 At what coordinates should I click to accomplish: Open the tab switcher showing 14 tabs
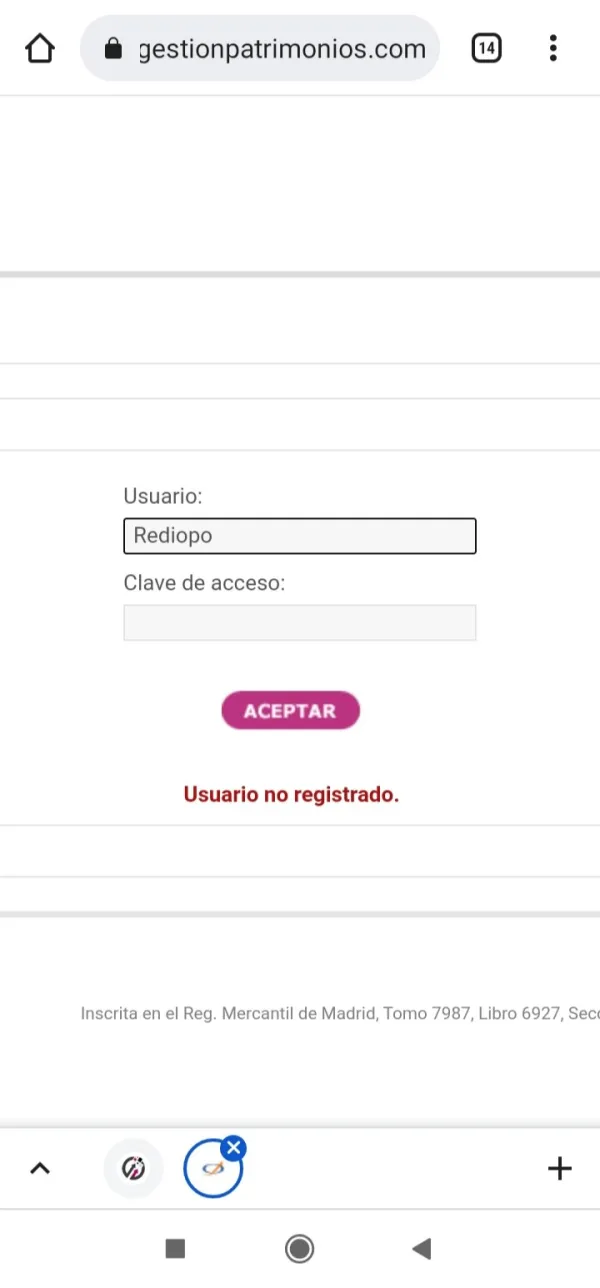(487, 48)
